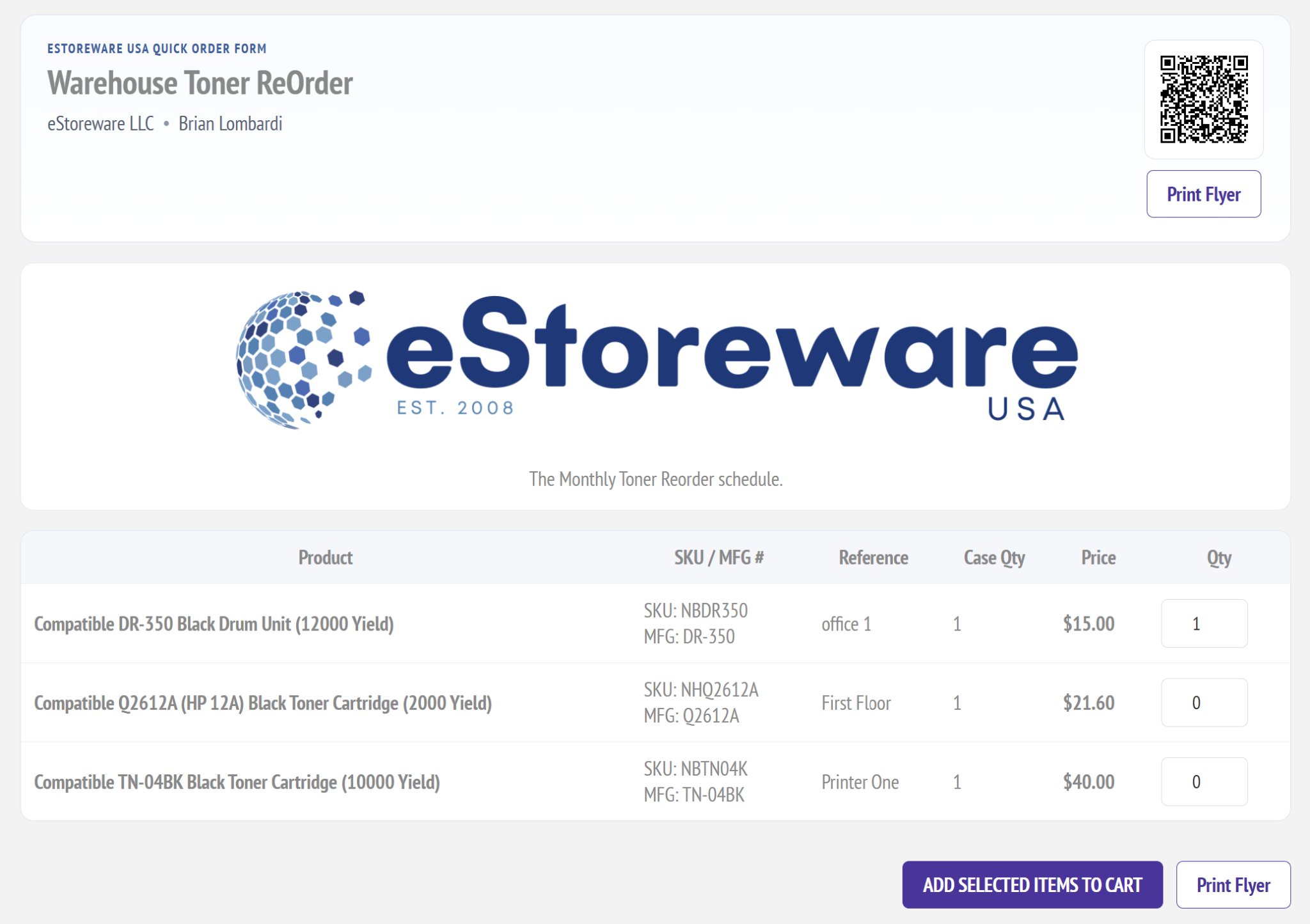Viewport: 1310px width, 924px height.
Task: Click 'The Monthly Toner Reorder schedule.' text
Action: point(656,479)
